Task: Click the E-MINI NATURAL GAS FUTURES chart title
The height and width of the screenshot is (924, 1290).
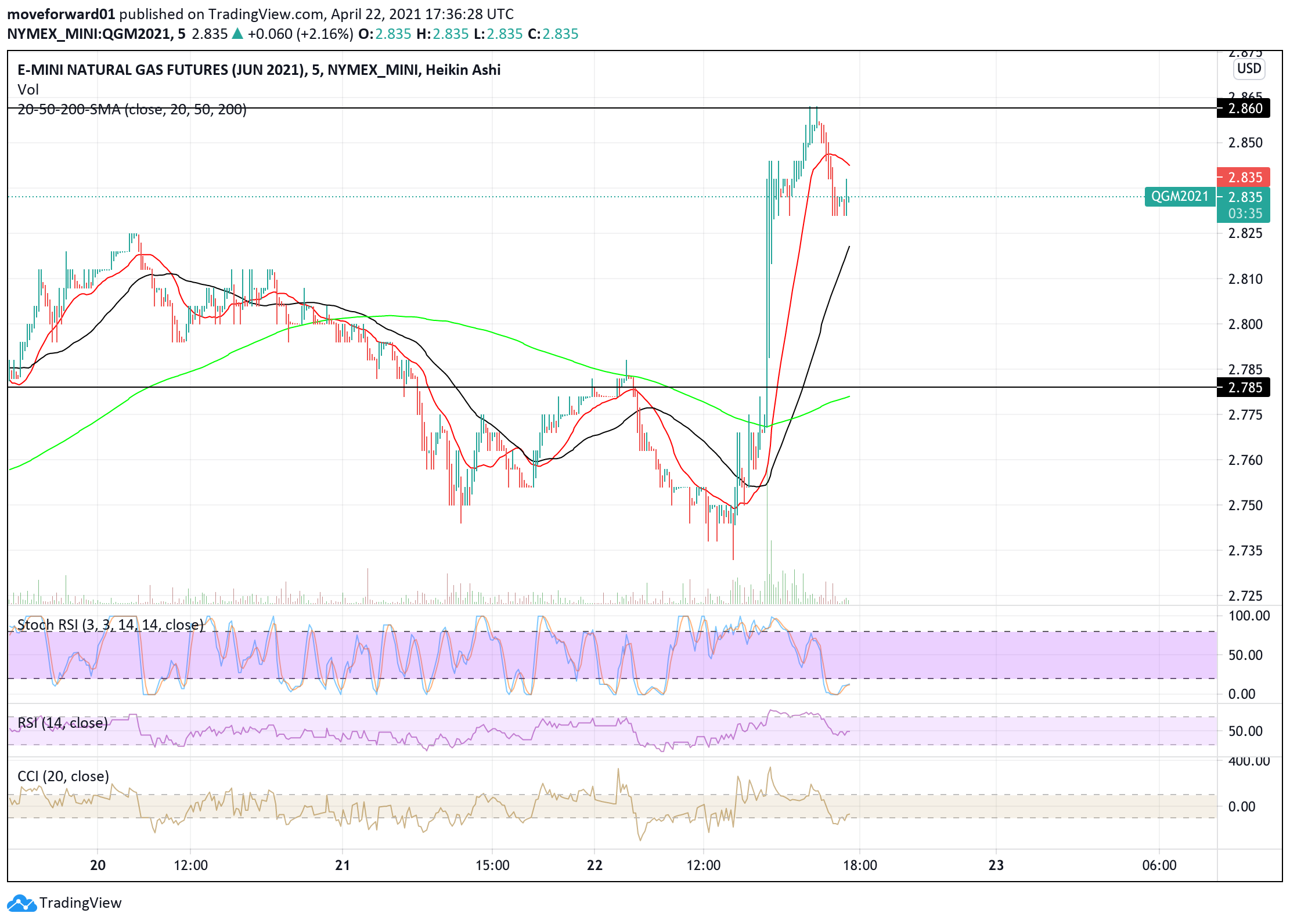Action: pyautogui.click(x=259, y=70)
